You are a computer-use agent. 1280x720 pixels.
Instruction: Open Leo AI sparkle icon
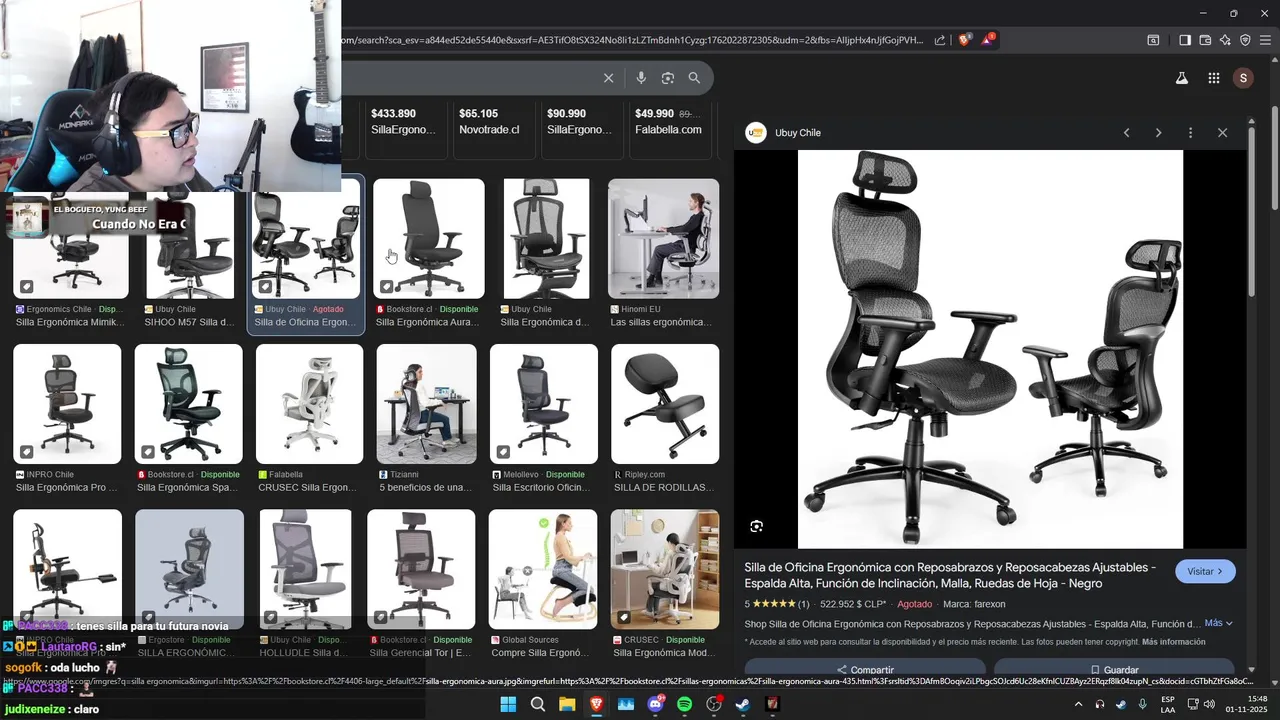pos(1225,40)
